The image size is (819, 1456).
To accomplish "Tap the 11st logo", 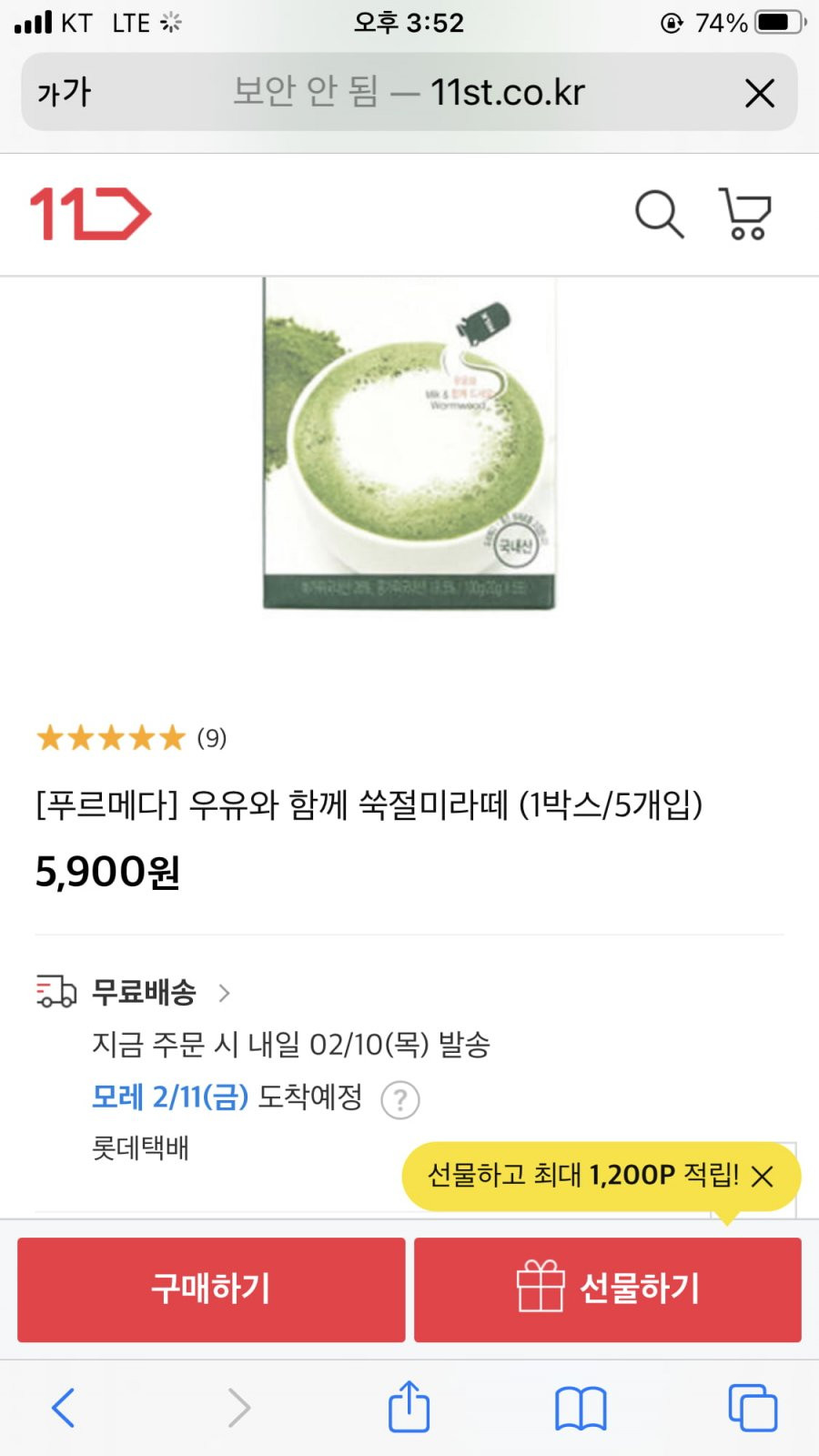I will click(x=90, y=215).
